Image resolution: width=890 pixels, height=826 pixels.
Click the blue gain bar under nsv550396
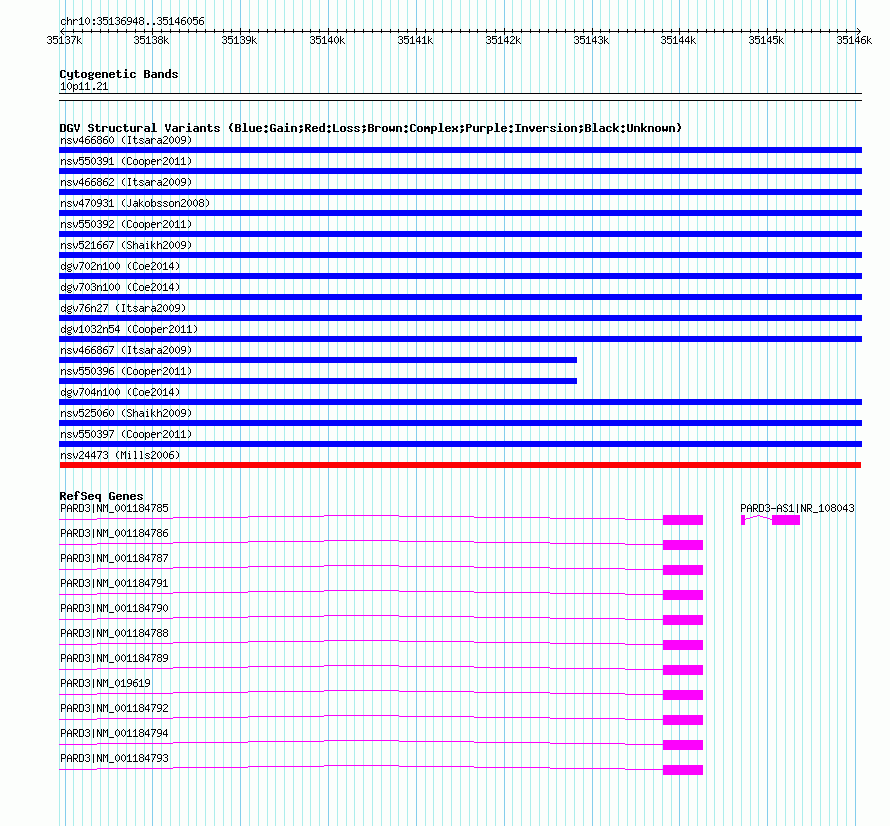coord(318,381)
